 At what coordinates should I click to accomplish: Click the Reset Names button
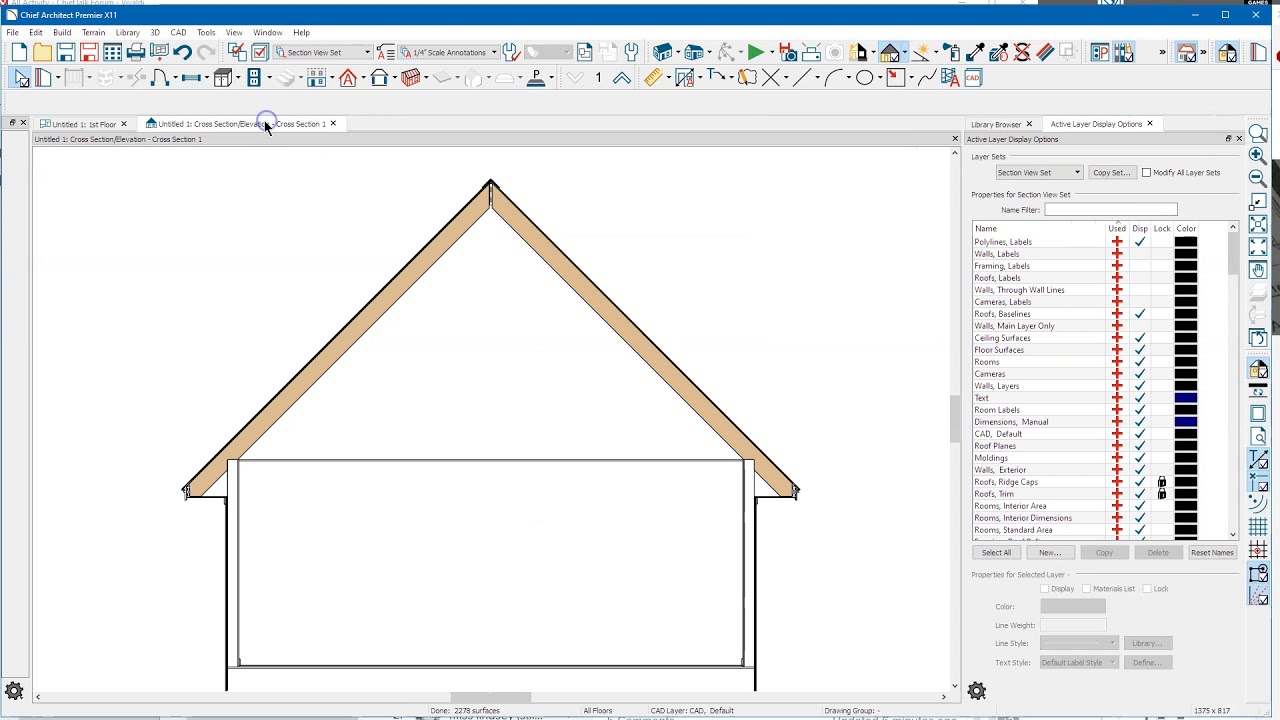click(1212, 553)
